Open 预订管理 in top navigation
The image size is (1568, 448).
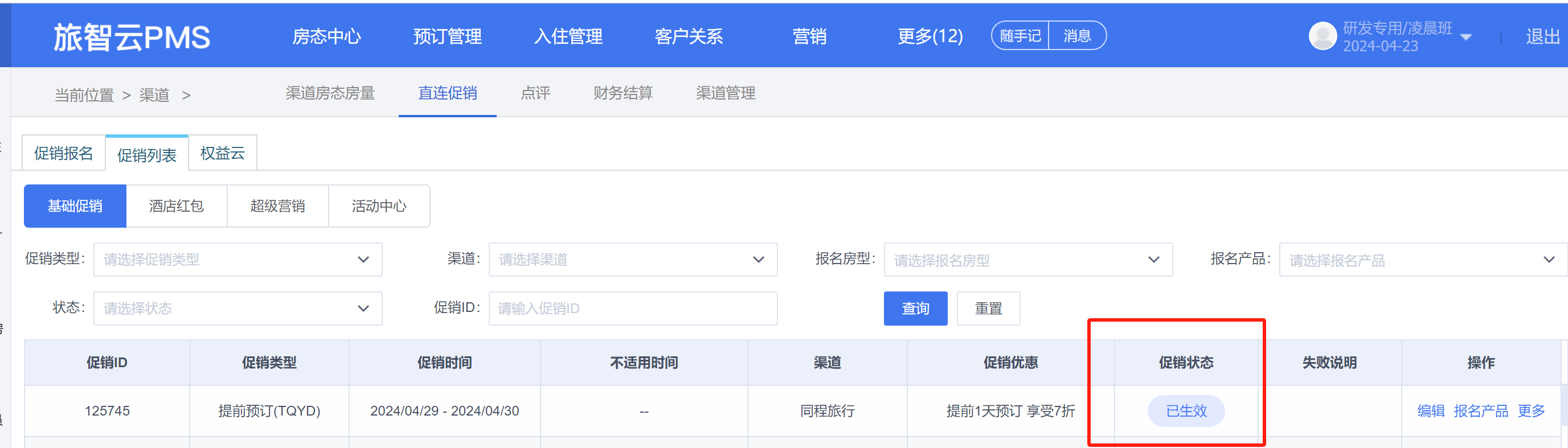click(448, 36)
